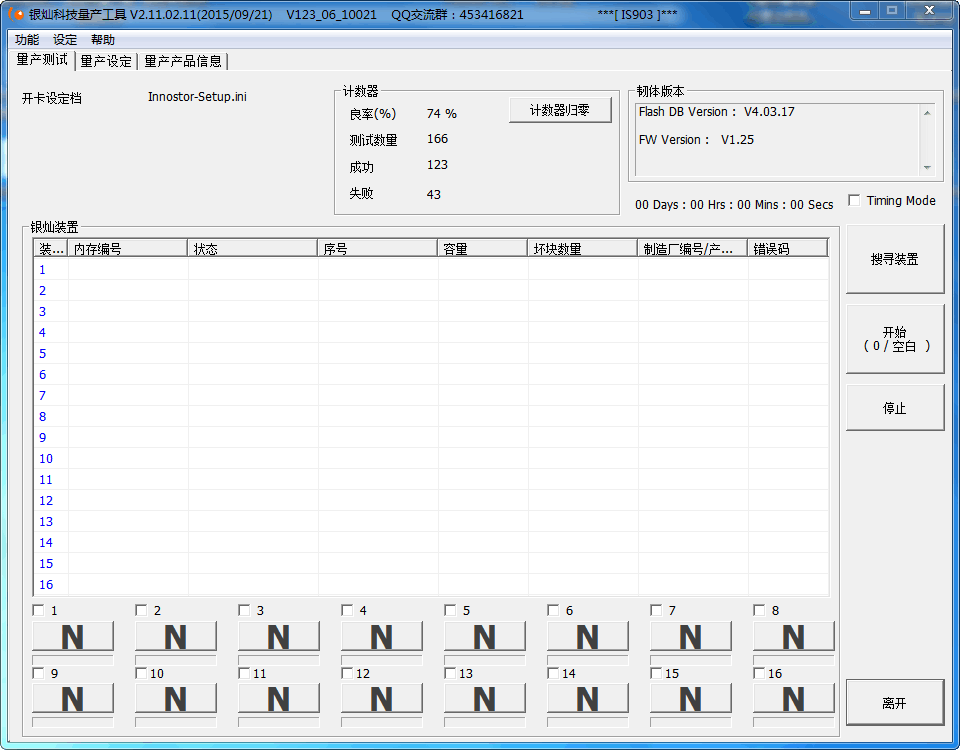
Task: Open the 功能 menu
Action: (27, 40)
